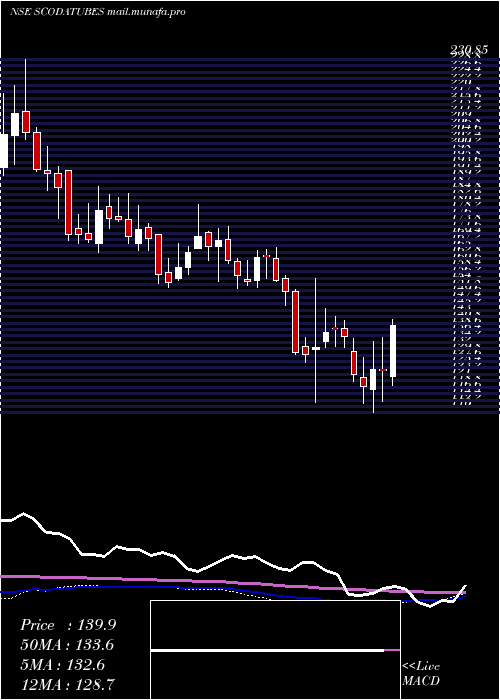Select the 'Price : 139.9' readout

[68, 625]
